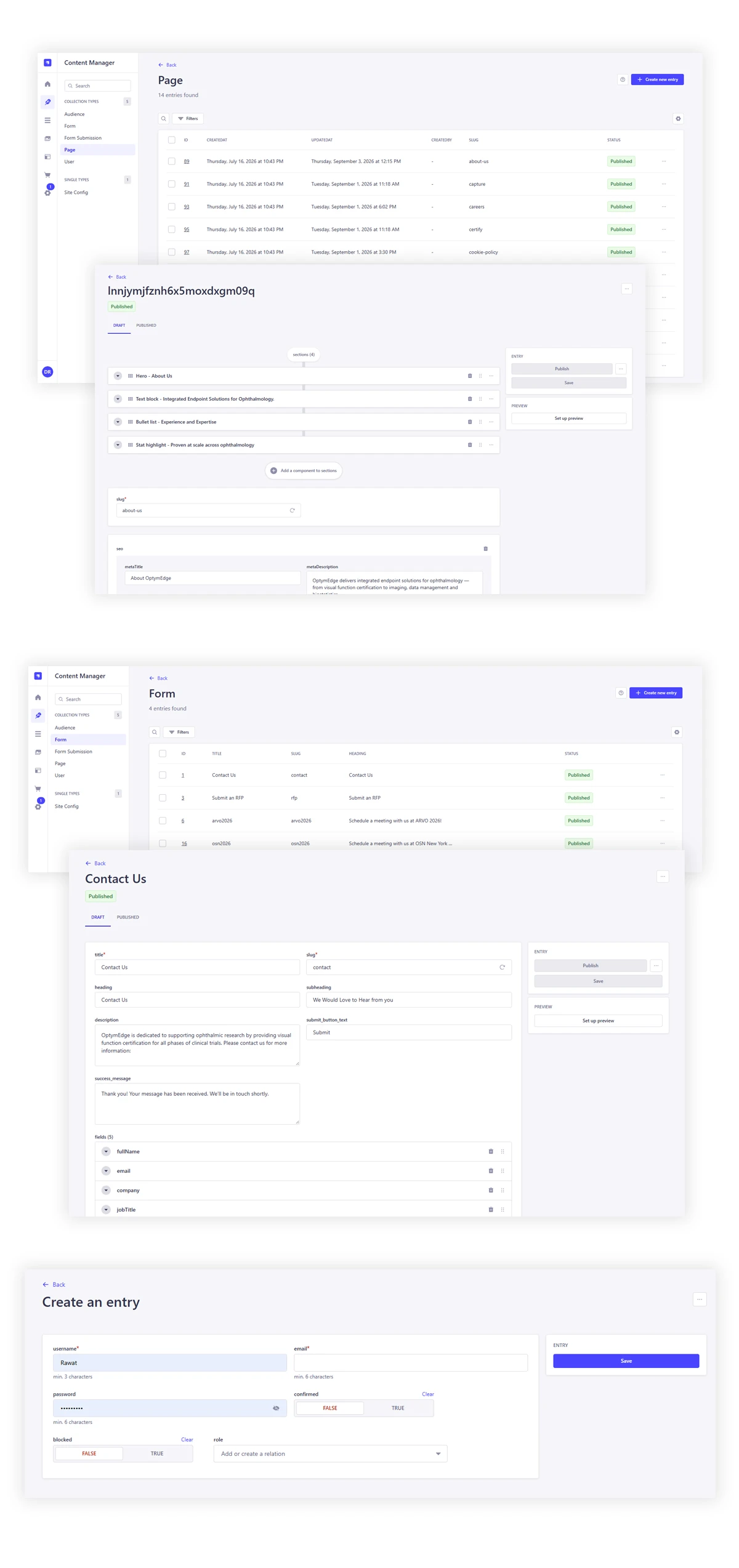Click submit_button_text field
739x1568 pixels.
(409, 1033)
